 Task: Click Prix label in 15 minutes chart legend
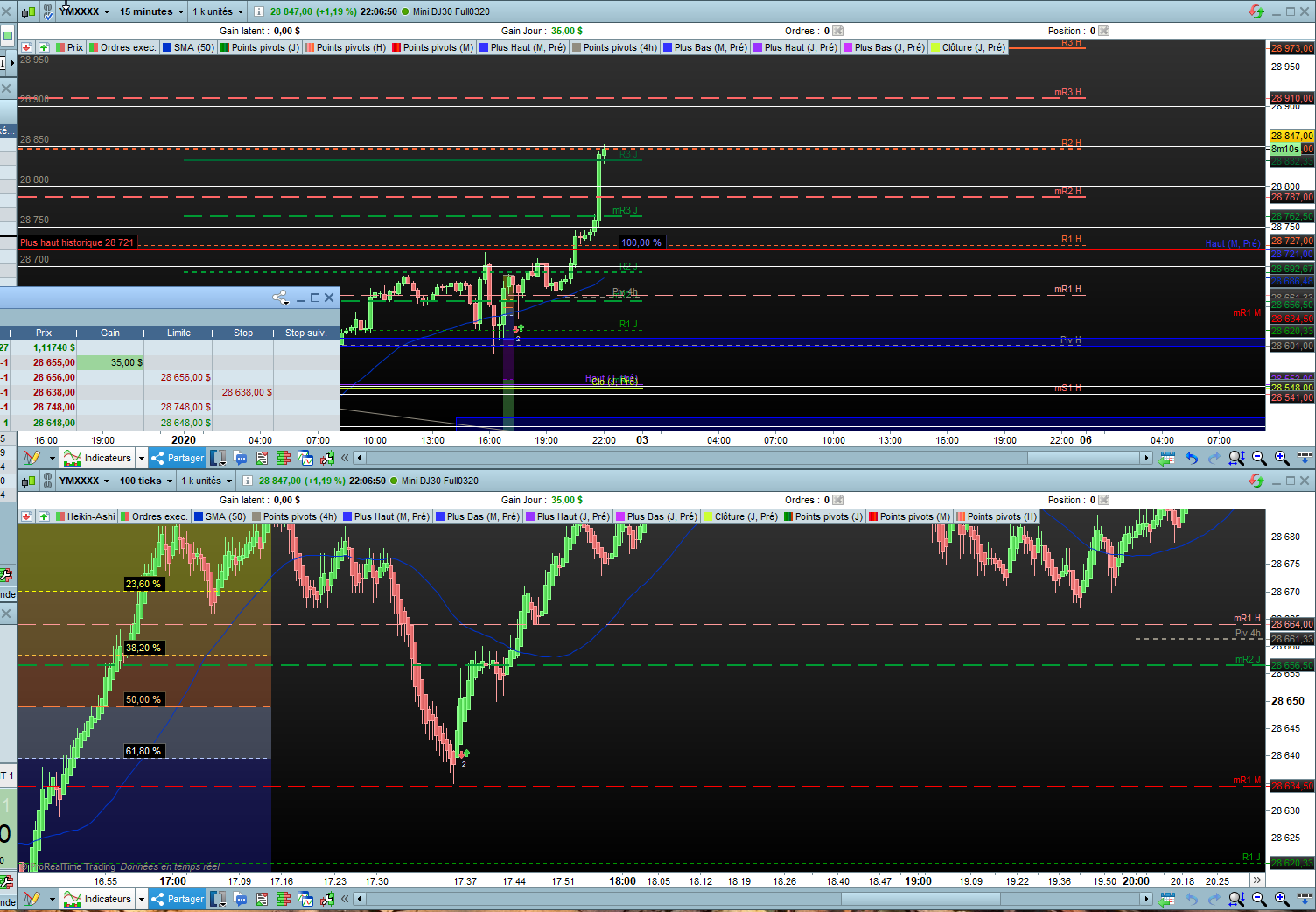(75, 47)
